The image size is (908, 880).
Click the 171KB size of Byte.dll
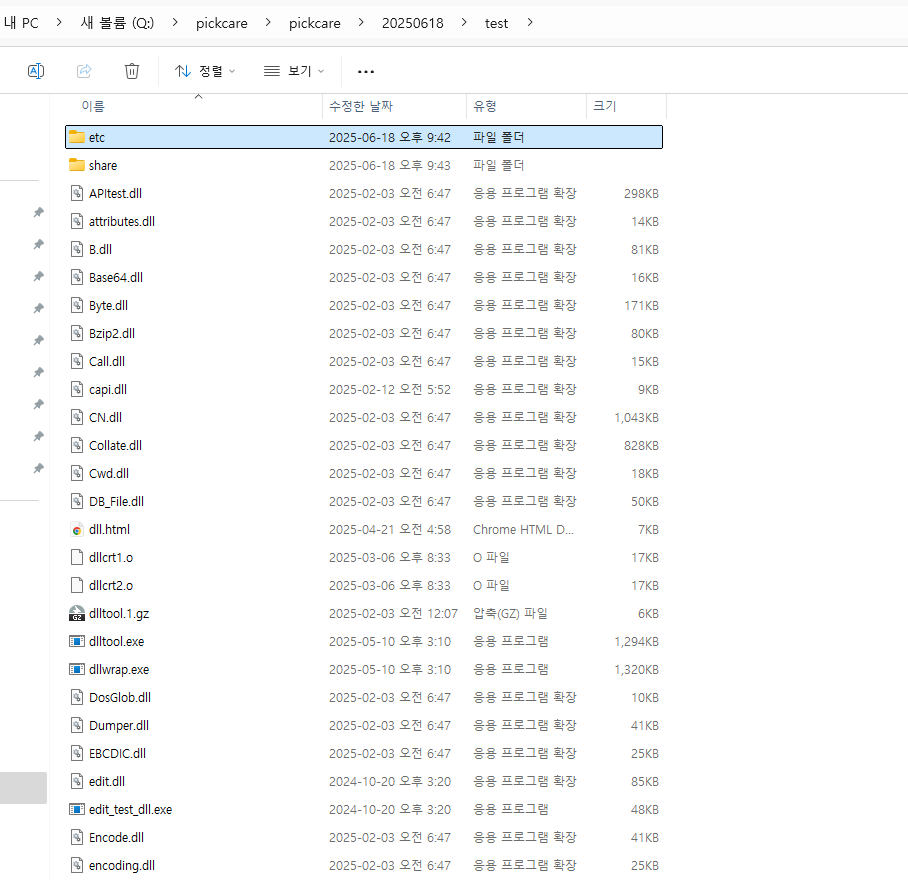click(x=641, y=306)
